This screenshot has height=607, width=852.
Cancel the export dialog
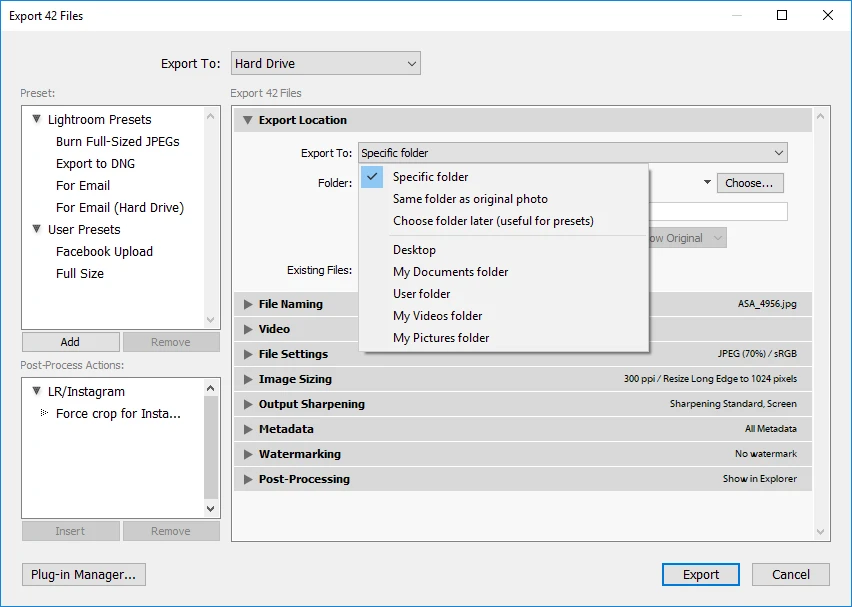click(x=791, y=574)
